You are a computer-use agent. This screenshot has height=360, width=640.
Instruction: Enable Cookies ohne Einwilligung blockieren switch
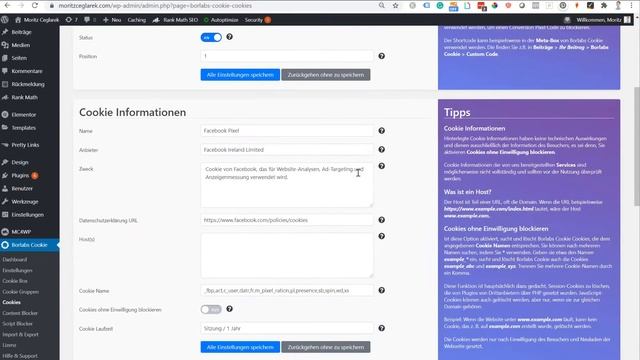(x=211, y=309)
